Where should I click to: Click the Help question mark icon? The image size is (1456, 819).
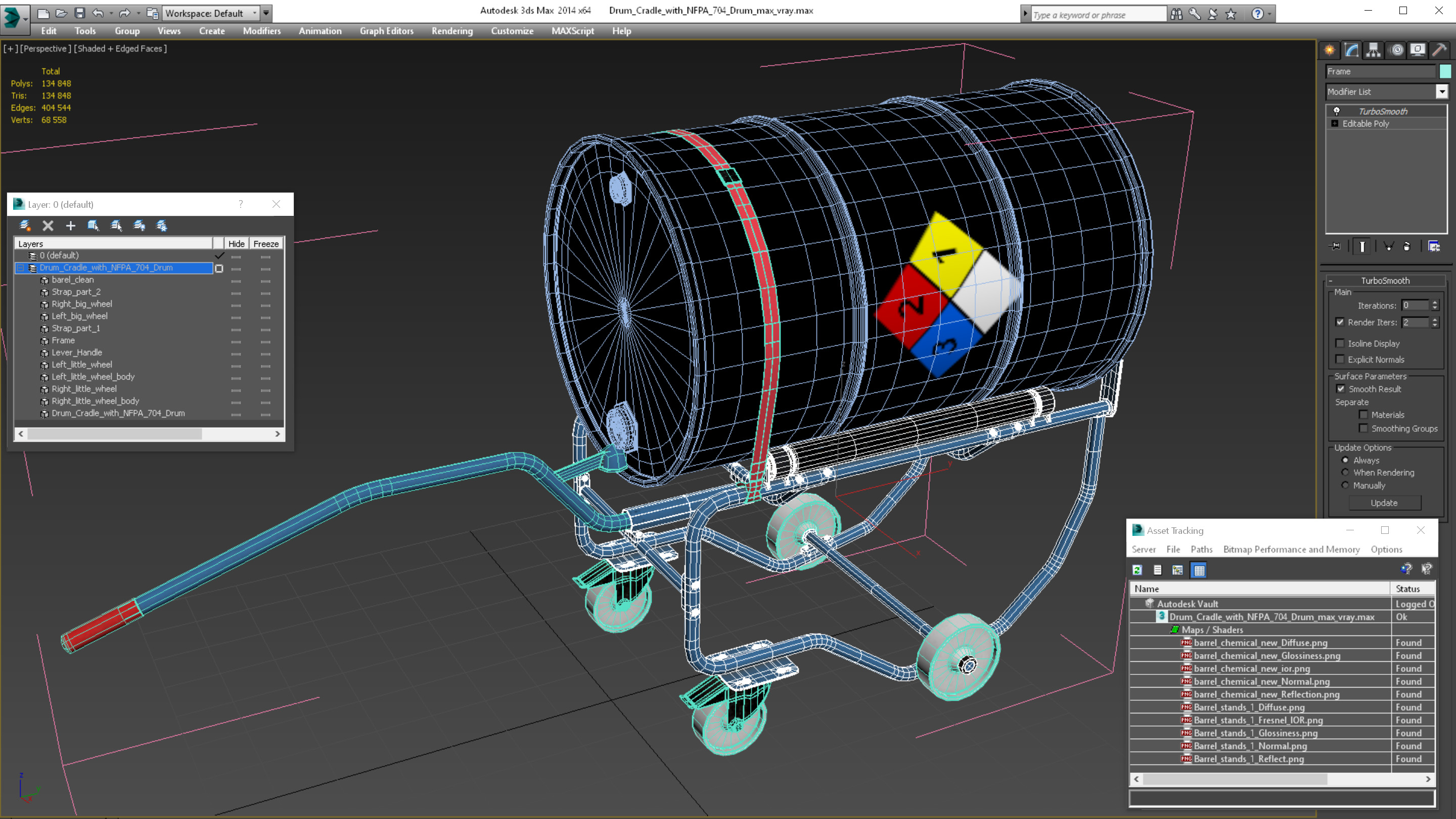tap(1257, 14)
